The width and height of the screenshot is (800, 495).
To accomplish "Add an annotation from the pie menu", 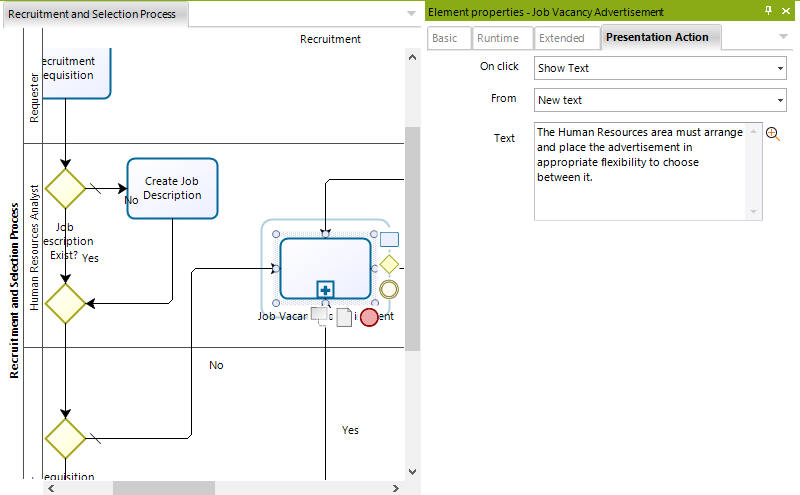I will coord(319,315).
